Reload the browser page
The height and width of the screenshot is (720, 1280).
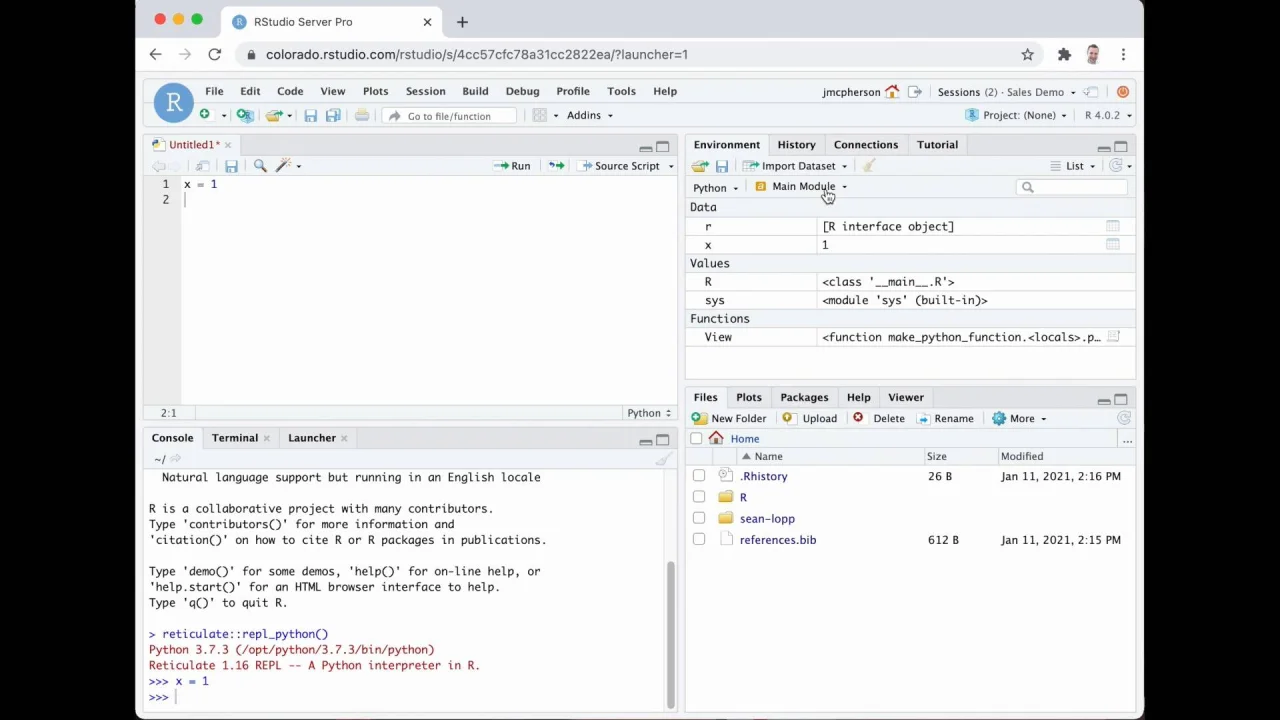pos(214,54)
